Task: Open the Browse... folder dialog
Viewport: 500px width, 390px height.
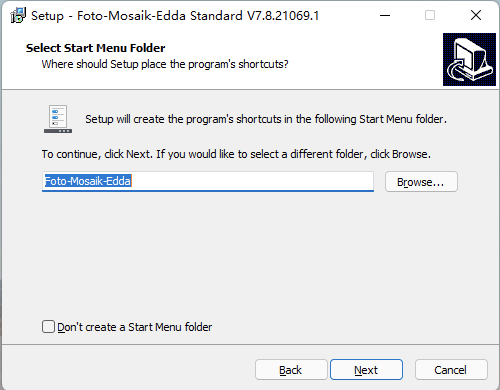Action: [421, 182]
